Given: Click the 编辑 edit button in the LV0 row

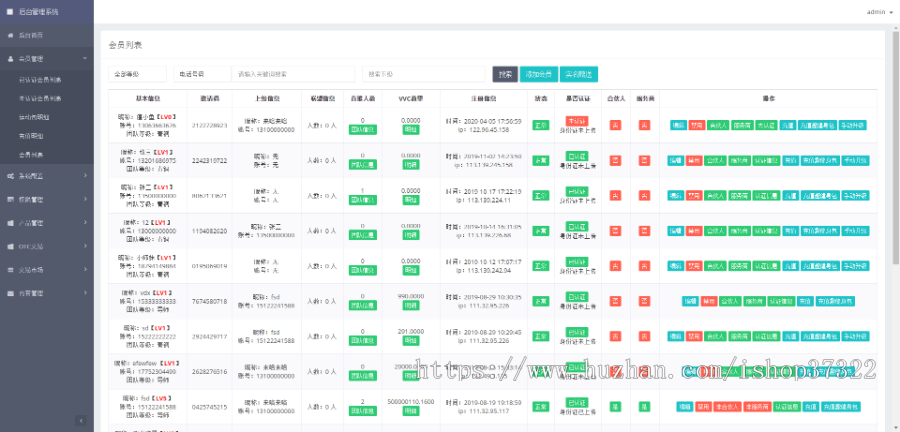Looking at the screenshot, I should pyautogui.click(x=678, y=125).
